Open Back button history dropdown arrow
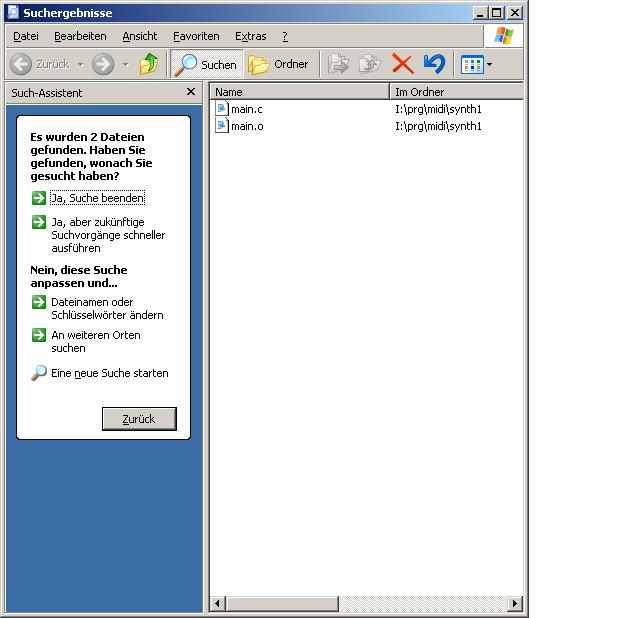Viewport: 640px width, 618px height. tap(80, 64)
